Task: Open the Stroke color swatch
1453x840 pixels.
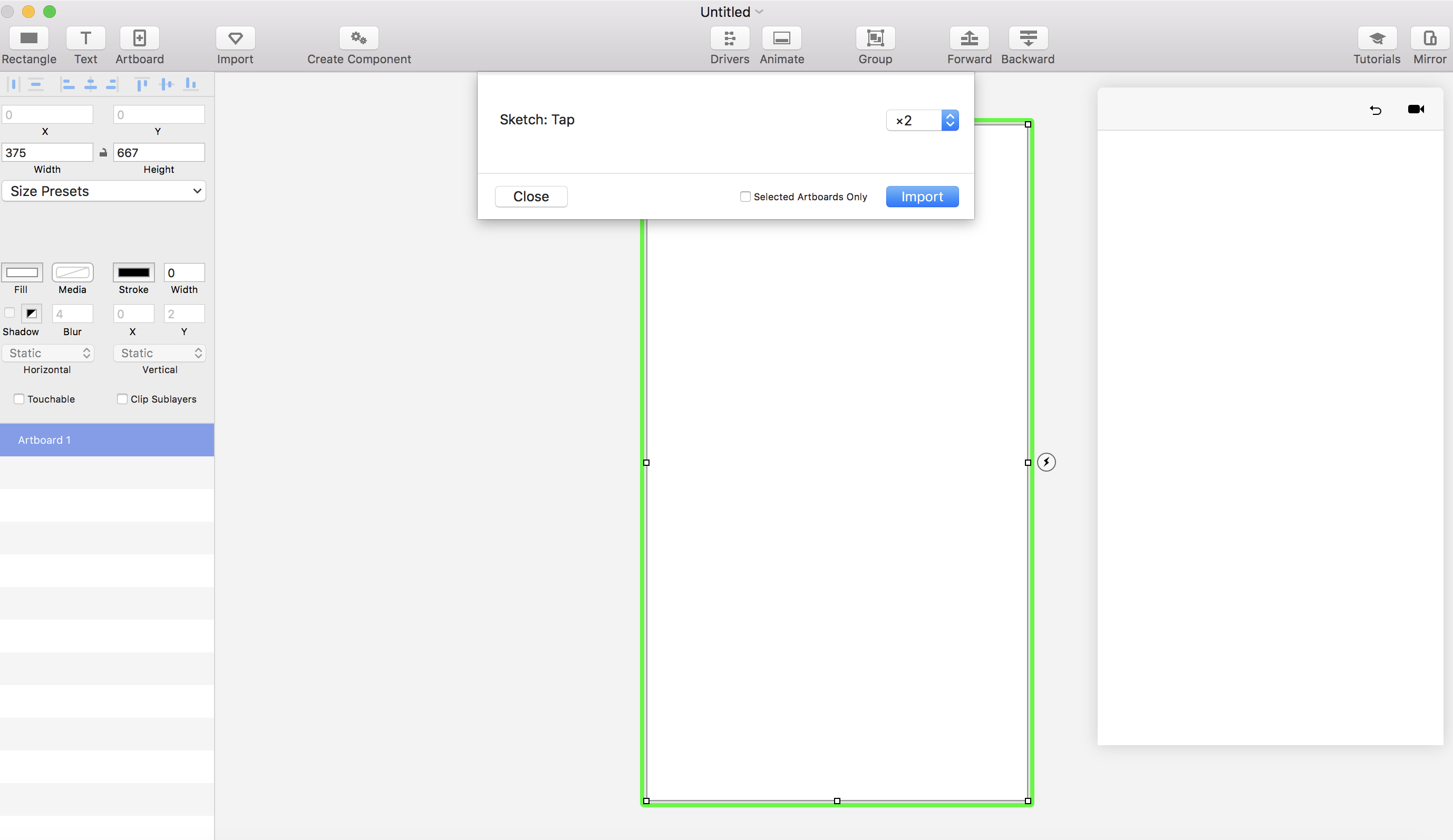Action: click(134, 272)
